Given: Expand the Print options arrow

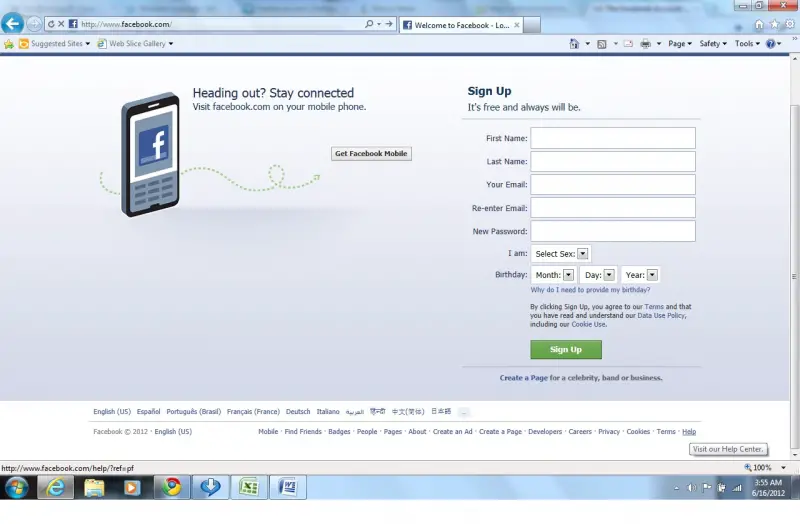Looking at the screenshot, I should point(659,44).
